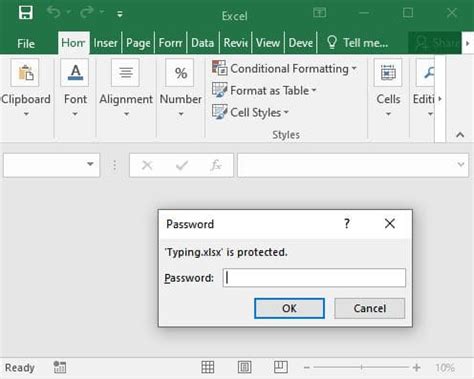Expand the formula bar
Image resolution: width=474 pixels, height=379 pixels.
(x=461, y=164)
